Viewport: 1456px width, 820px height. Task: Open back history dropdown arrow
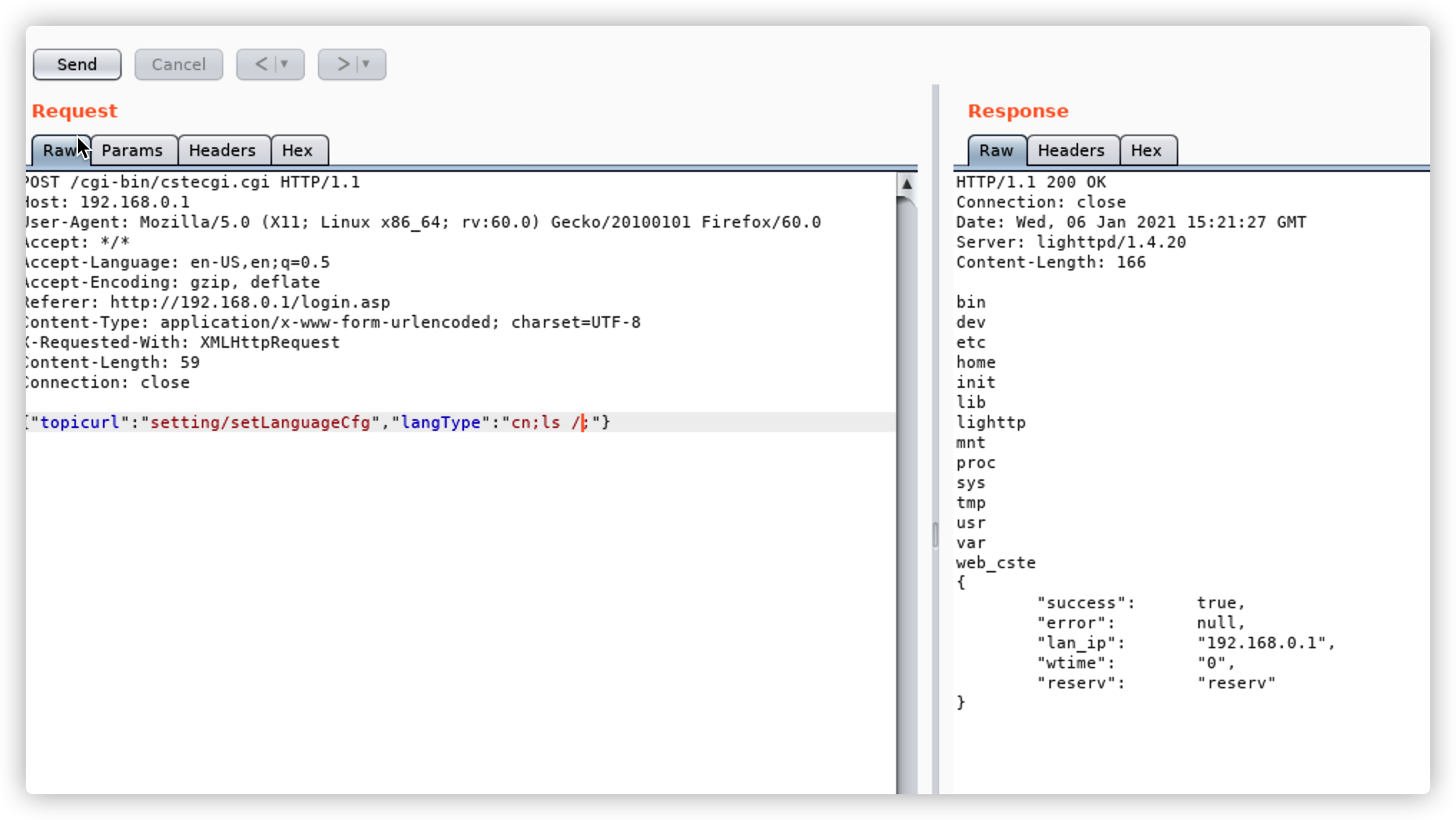click(285, 64)
